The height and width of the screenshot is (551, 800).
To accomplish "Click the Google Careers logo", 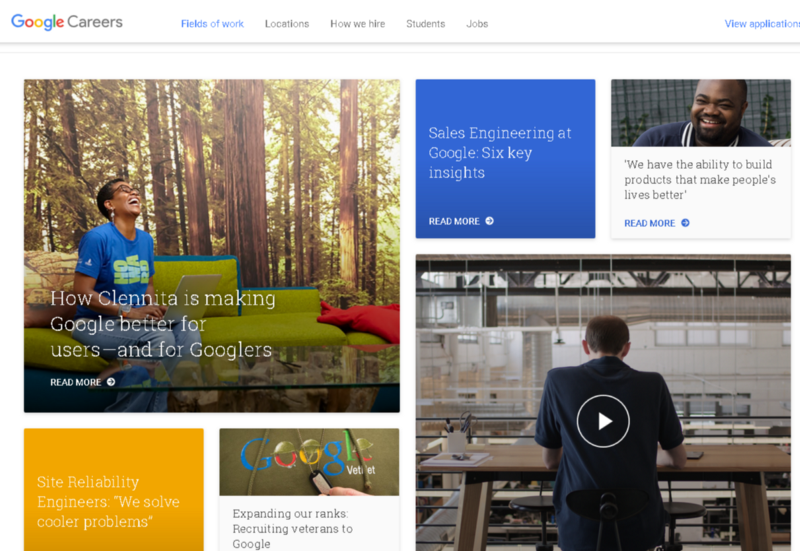I will 67,22.
